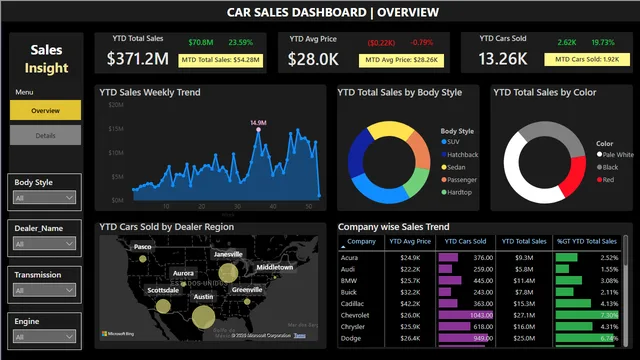Select the Chrysler company row

(480, 327)
